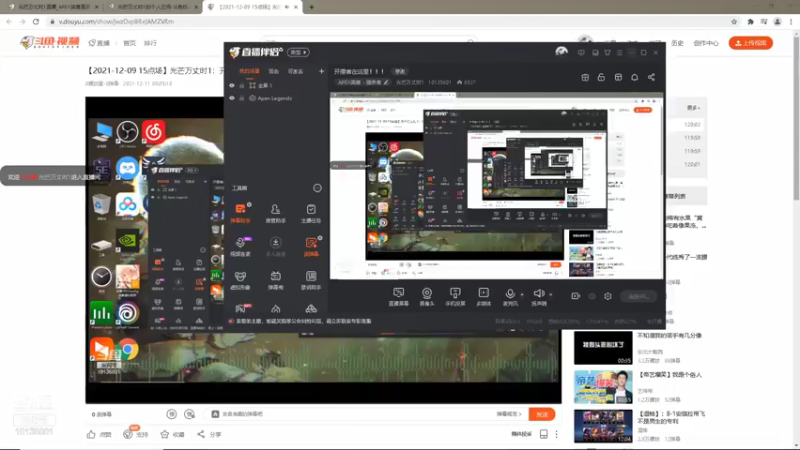Click the unlock padlock icon above preview
This screenshot has height=450, width=800.
point(601,77)
